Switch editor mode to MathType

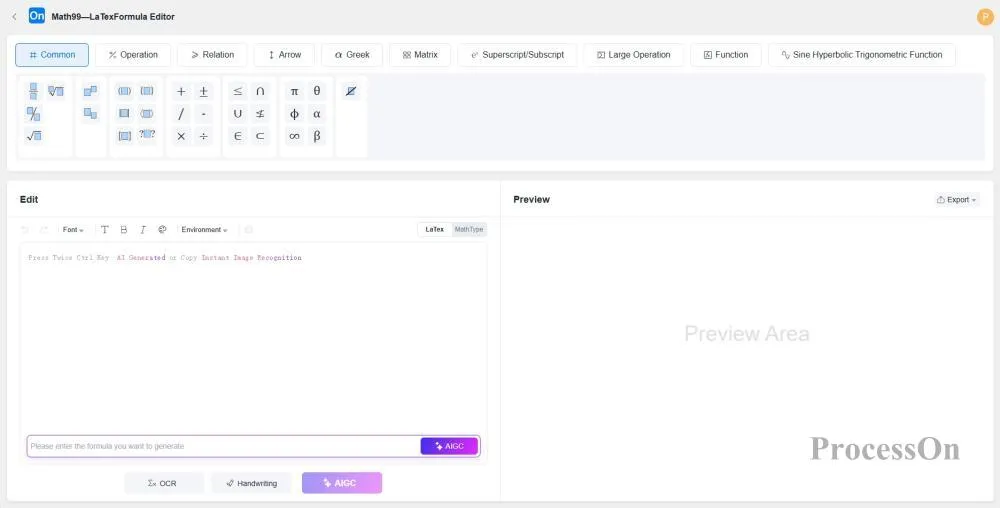[x=469, y=230]
